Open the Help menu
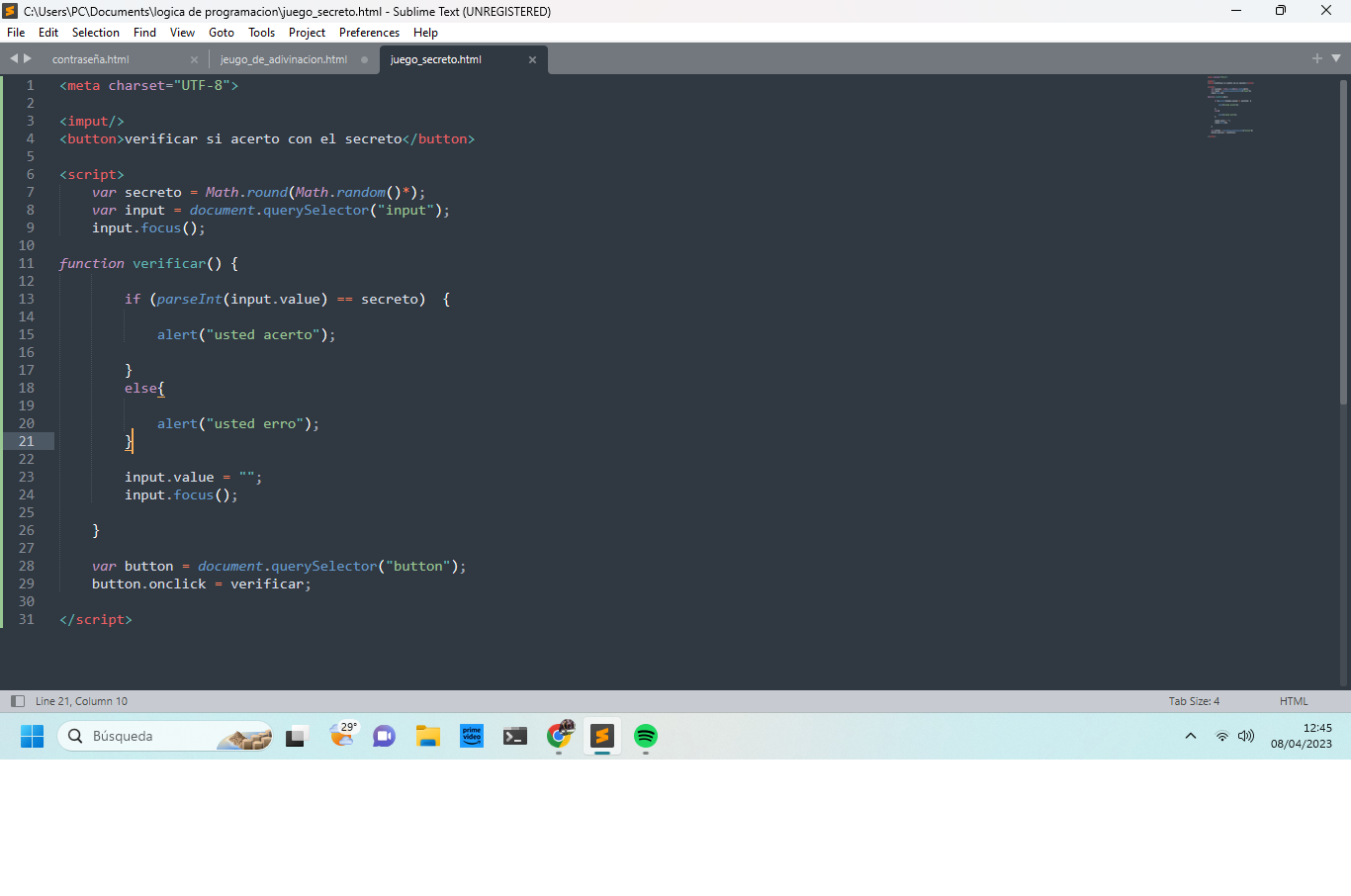This screenshot has height=896, width=1351. click(x=426, y=33)
